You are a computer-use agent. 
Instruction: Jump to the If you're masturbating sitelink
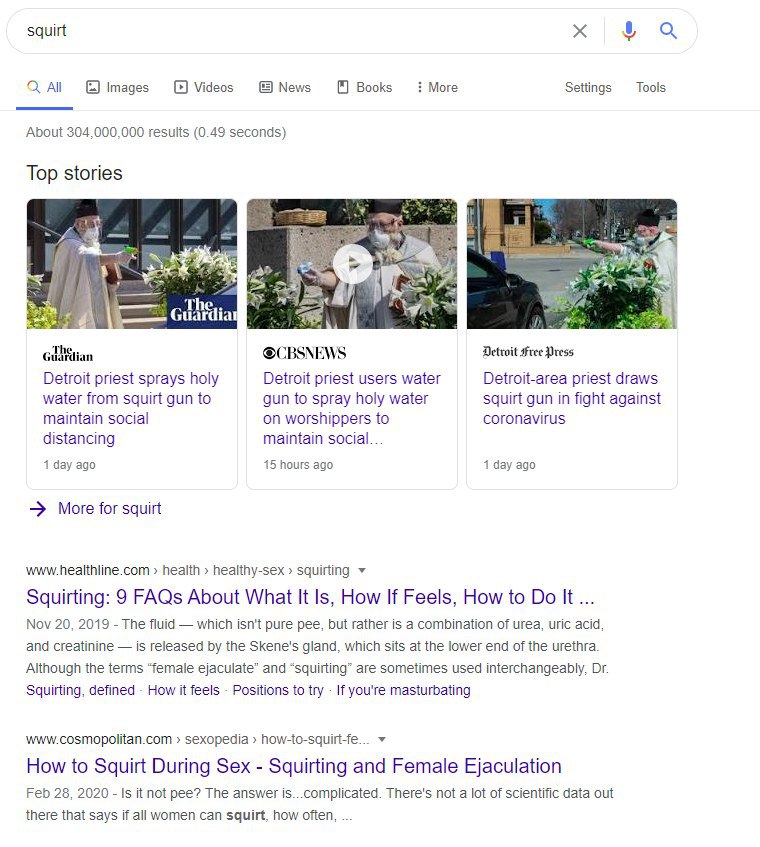pyautogui.click(x=403, y=690)
